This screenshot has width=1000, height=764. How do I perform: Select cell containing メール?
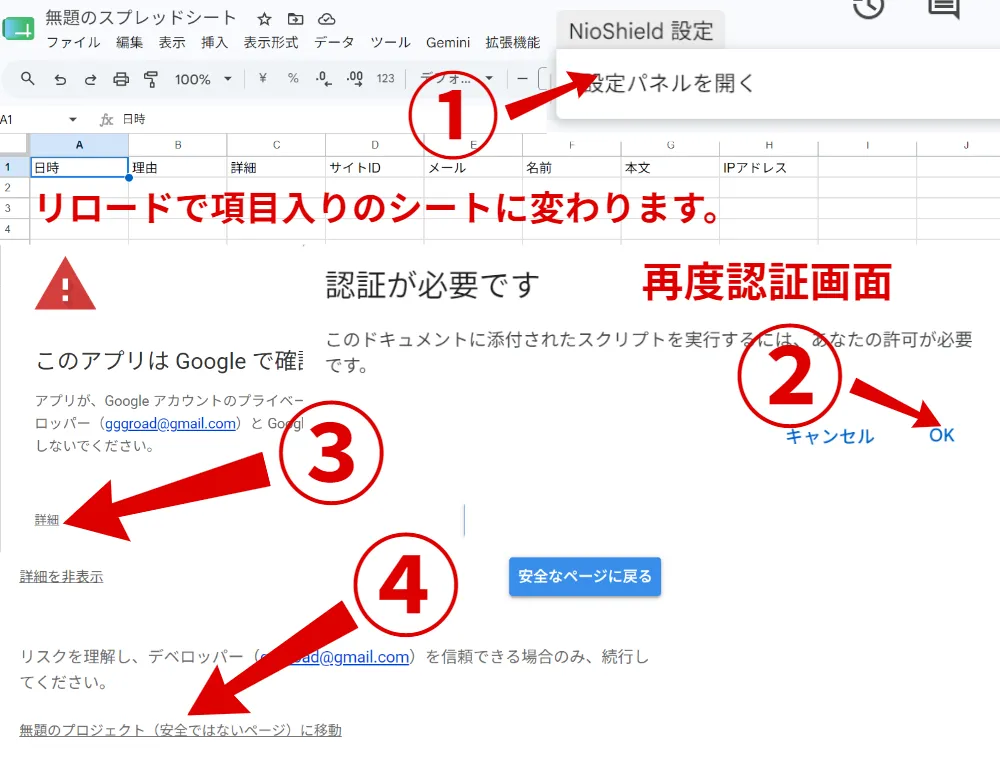tap(473, 167)
